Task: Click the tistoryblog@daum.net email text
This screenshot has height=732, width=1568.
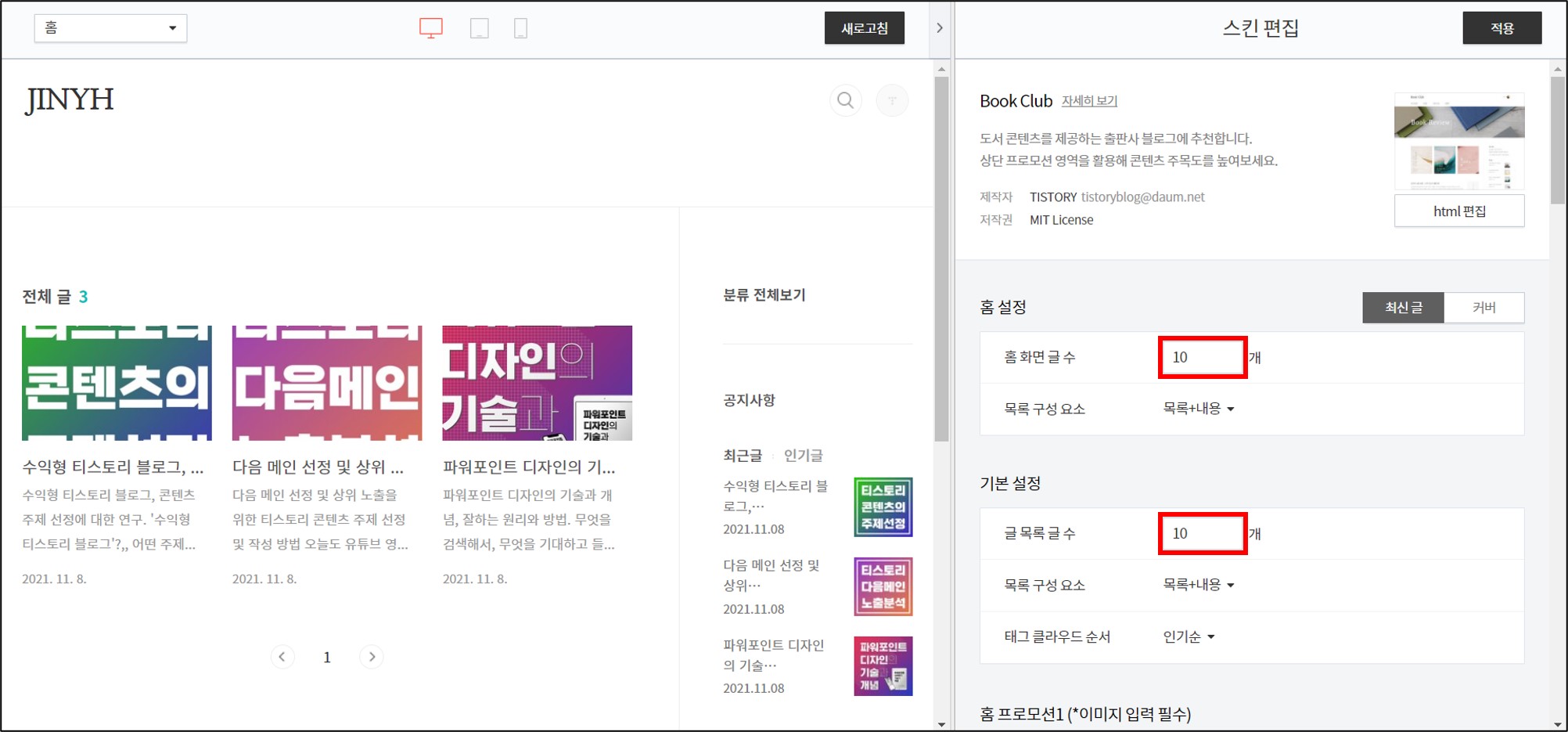Action: (x=1142, y=197)
